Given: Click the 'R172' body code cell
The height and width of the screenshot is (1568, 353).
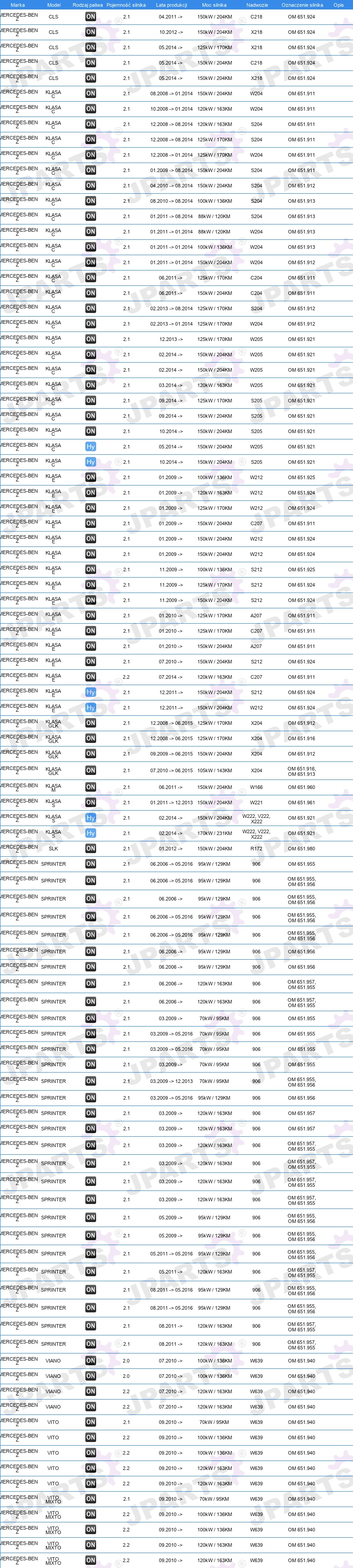Looking at the screenshot, I should coord(257,849).
